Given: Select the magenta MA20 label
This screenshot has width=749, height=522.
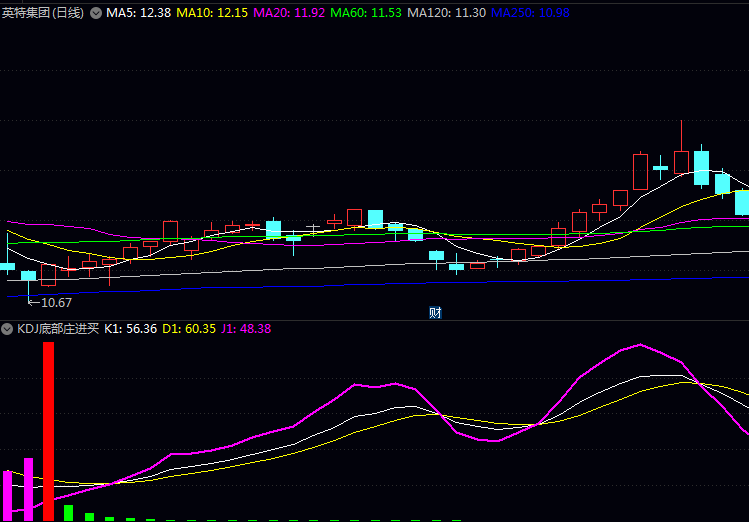Looking at the screenshot, I should tap(289, 13).
